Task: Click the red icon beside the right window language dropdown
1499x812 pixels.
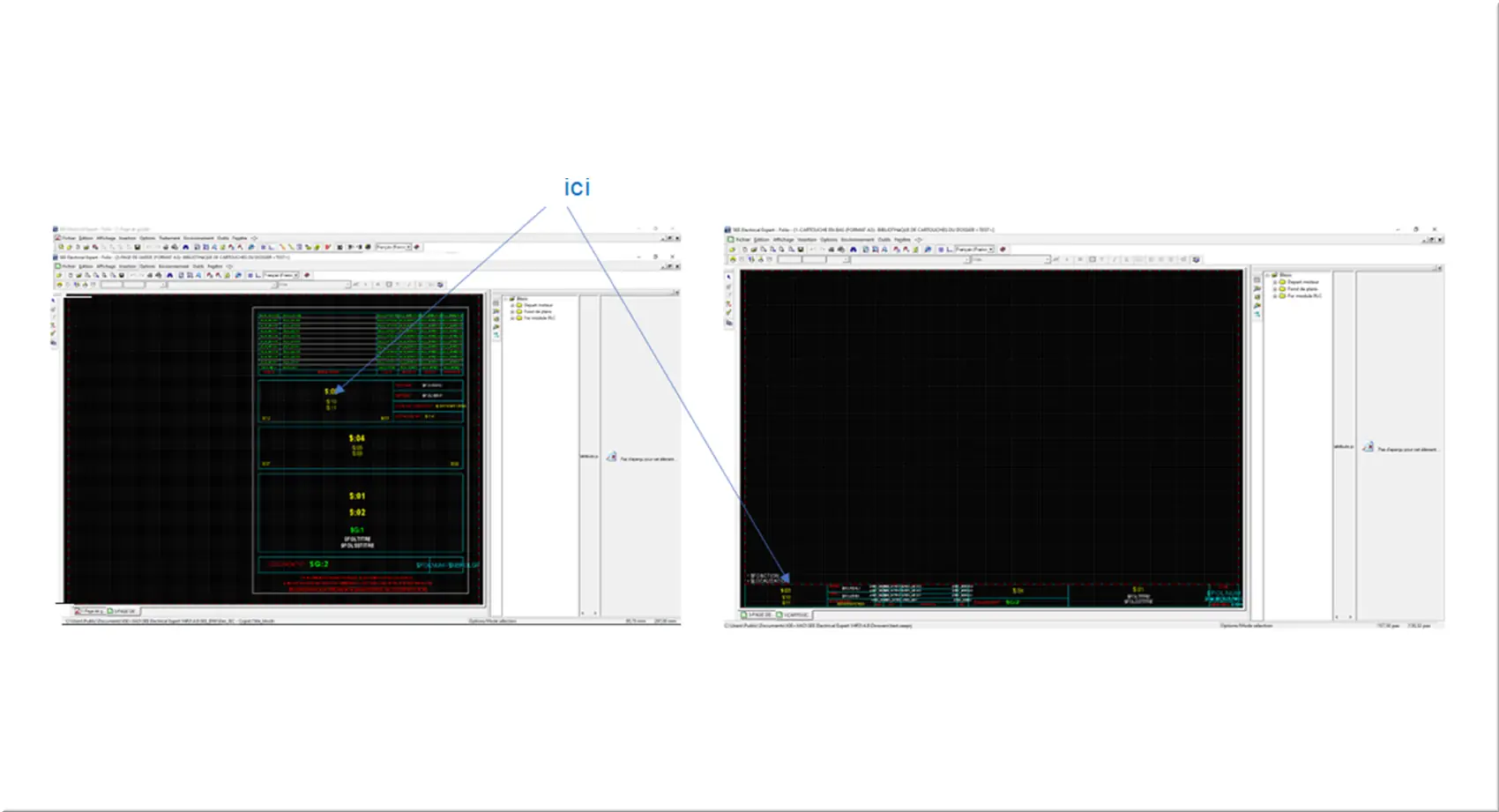Action: (x=1003, y=250)
